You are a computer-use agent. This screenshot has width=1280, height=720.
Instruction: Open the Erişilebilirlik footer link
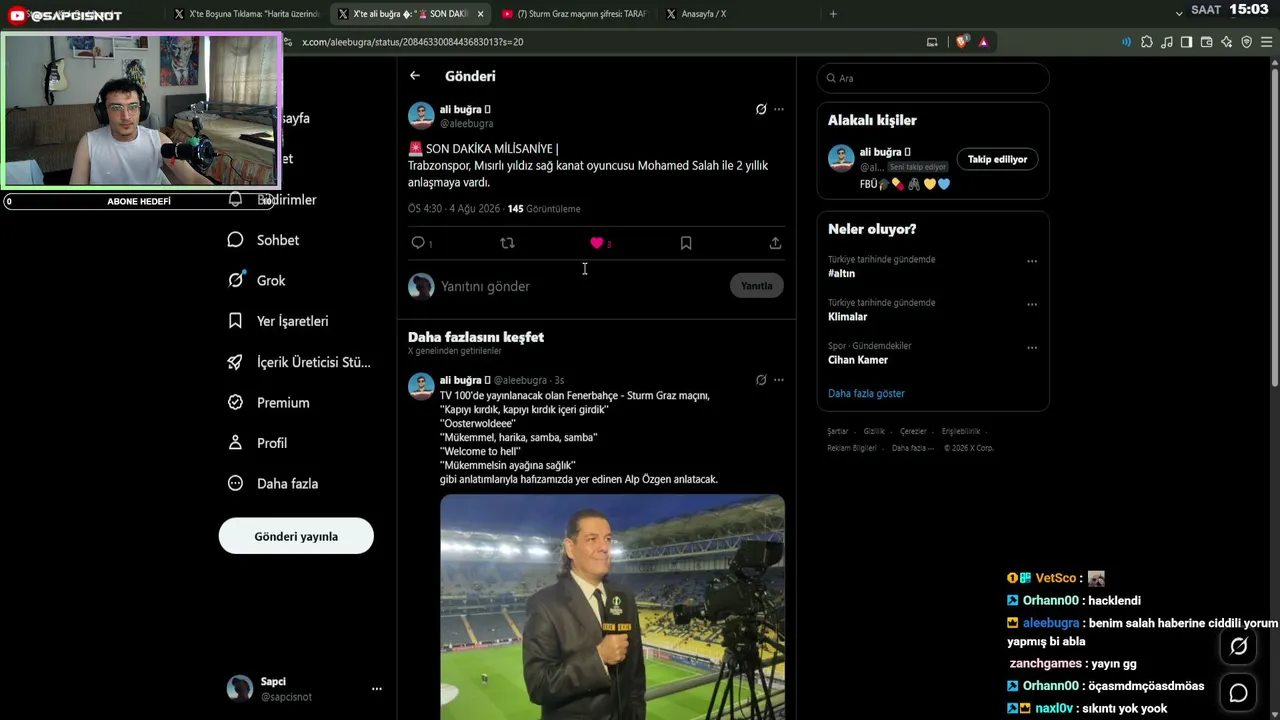959,431
